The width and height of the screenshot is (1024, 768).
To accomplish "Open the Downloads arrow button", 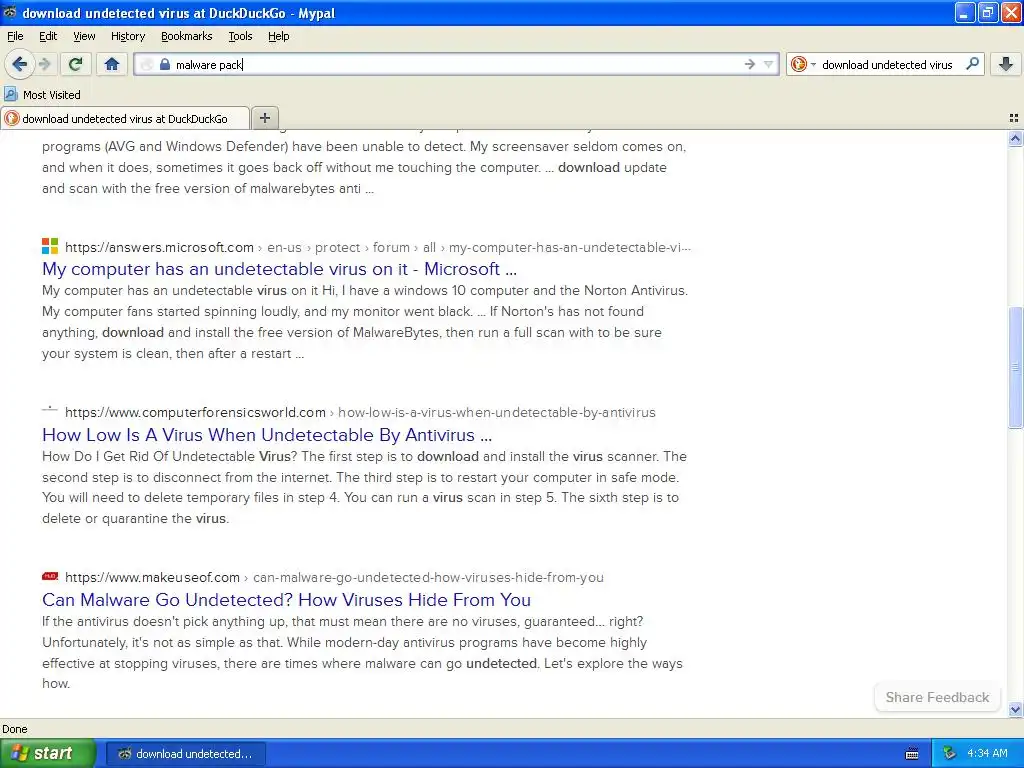I will 1006,64.
